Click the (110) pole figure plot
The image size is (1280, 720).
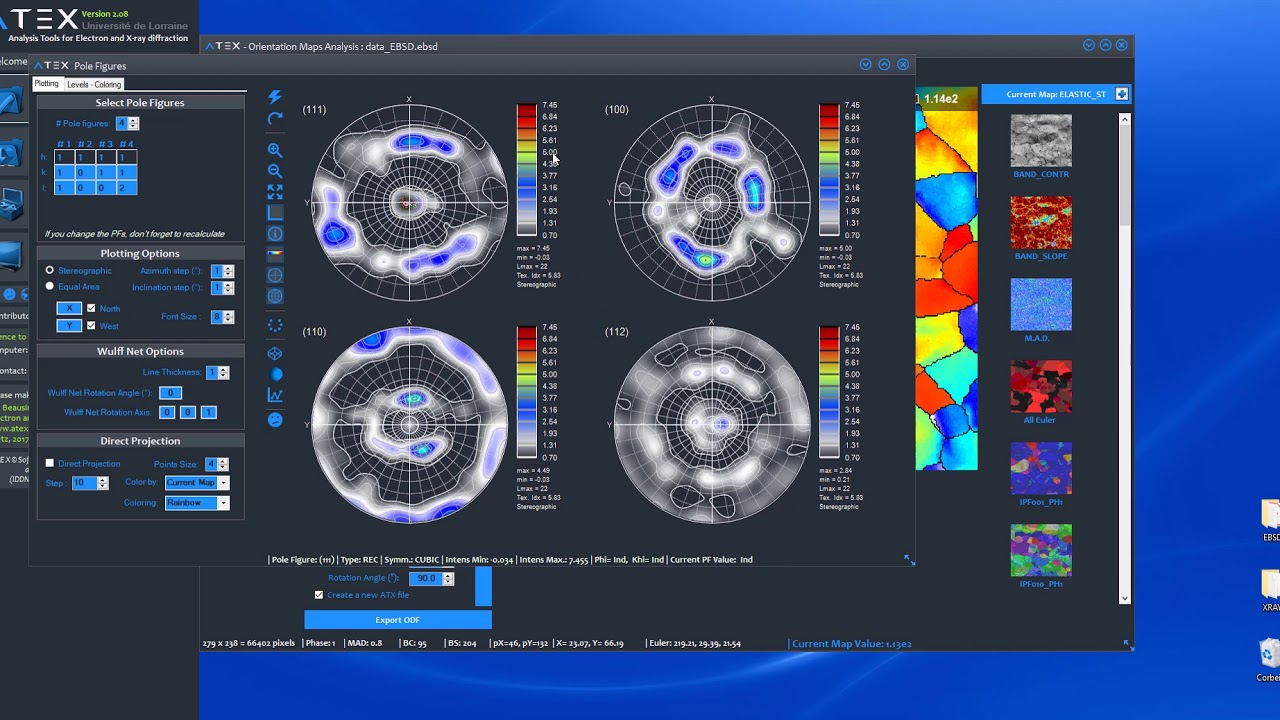pos(409,424)
